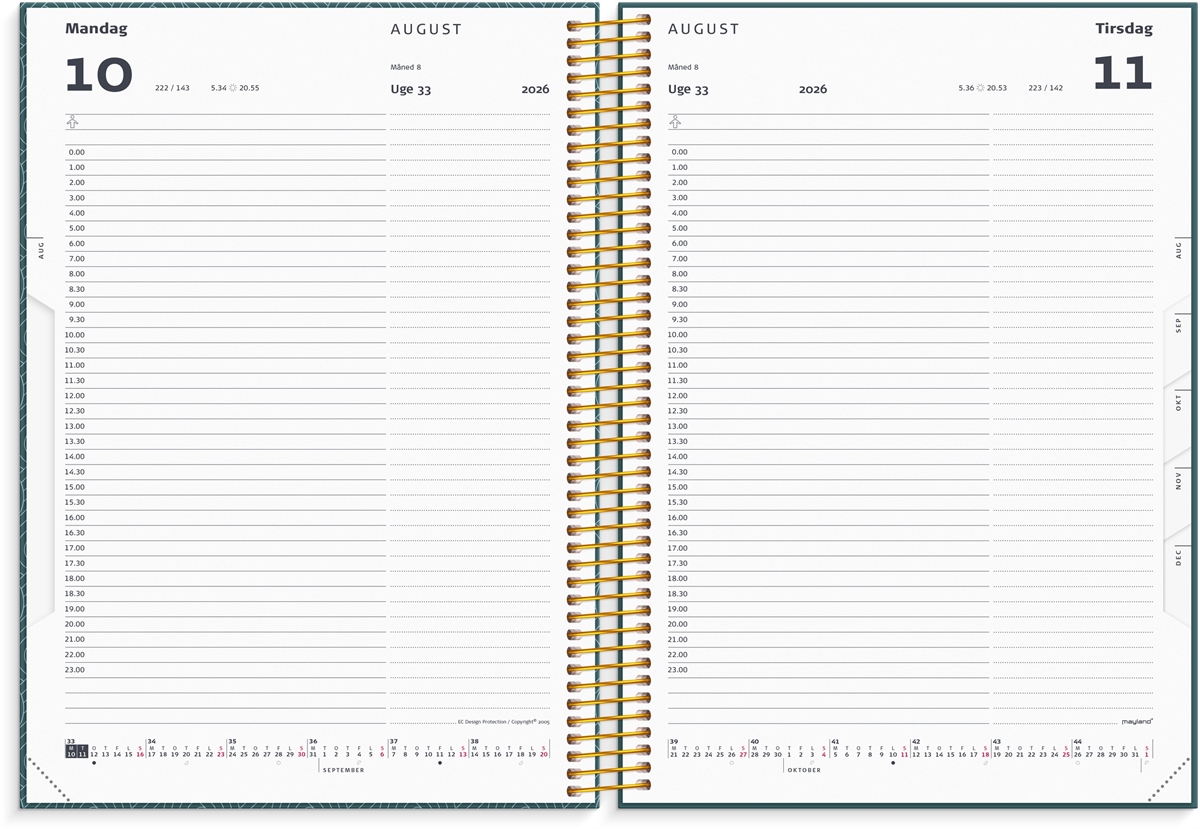
Task: Select week number 36 in the mini calendar
Action: click(x=312, y=743)
